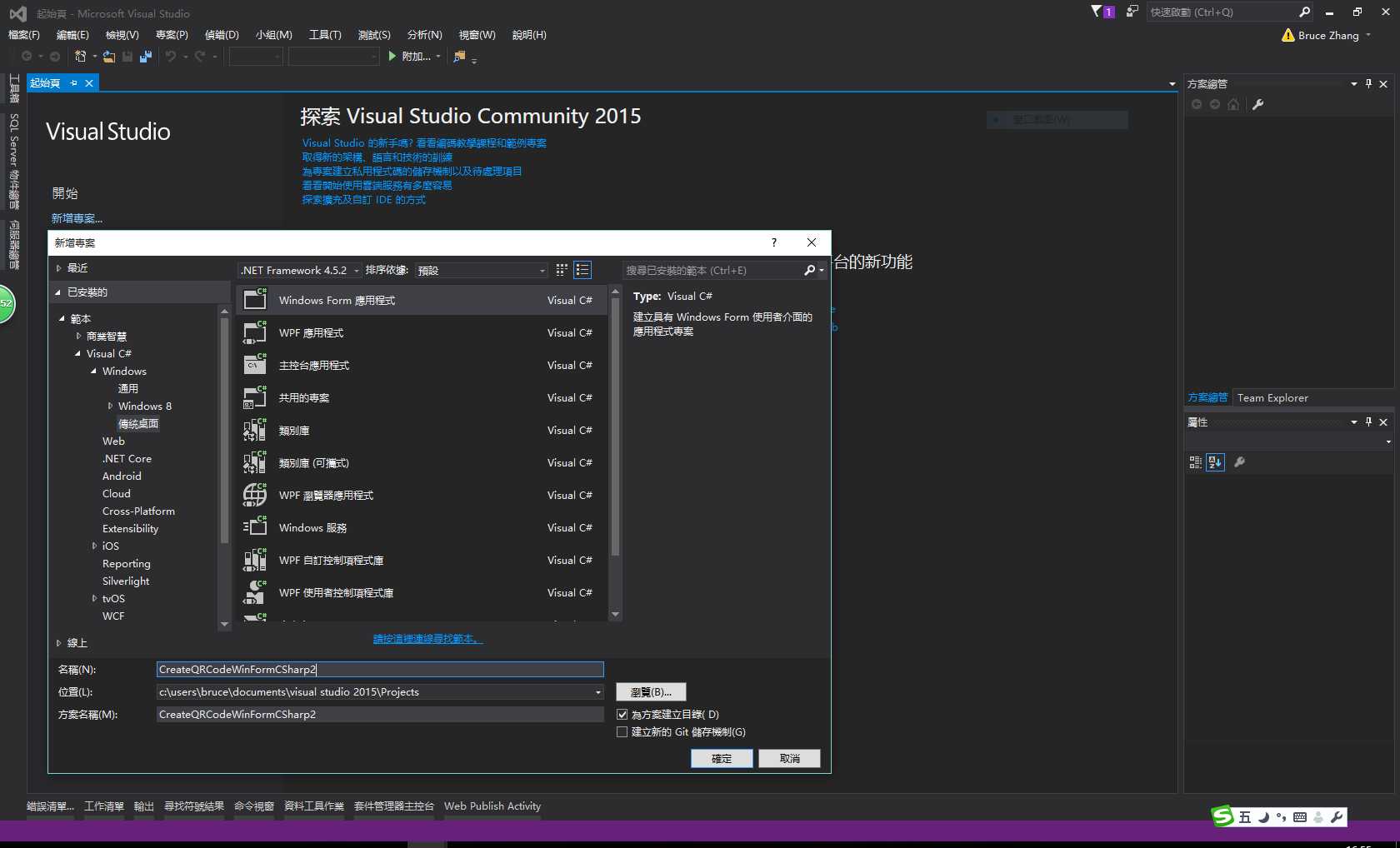Expand the iOS tree node
The image size is (1400, 848).
[94, 546]
